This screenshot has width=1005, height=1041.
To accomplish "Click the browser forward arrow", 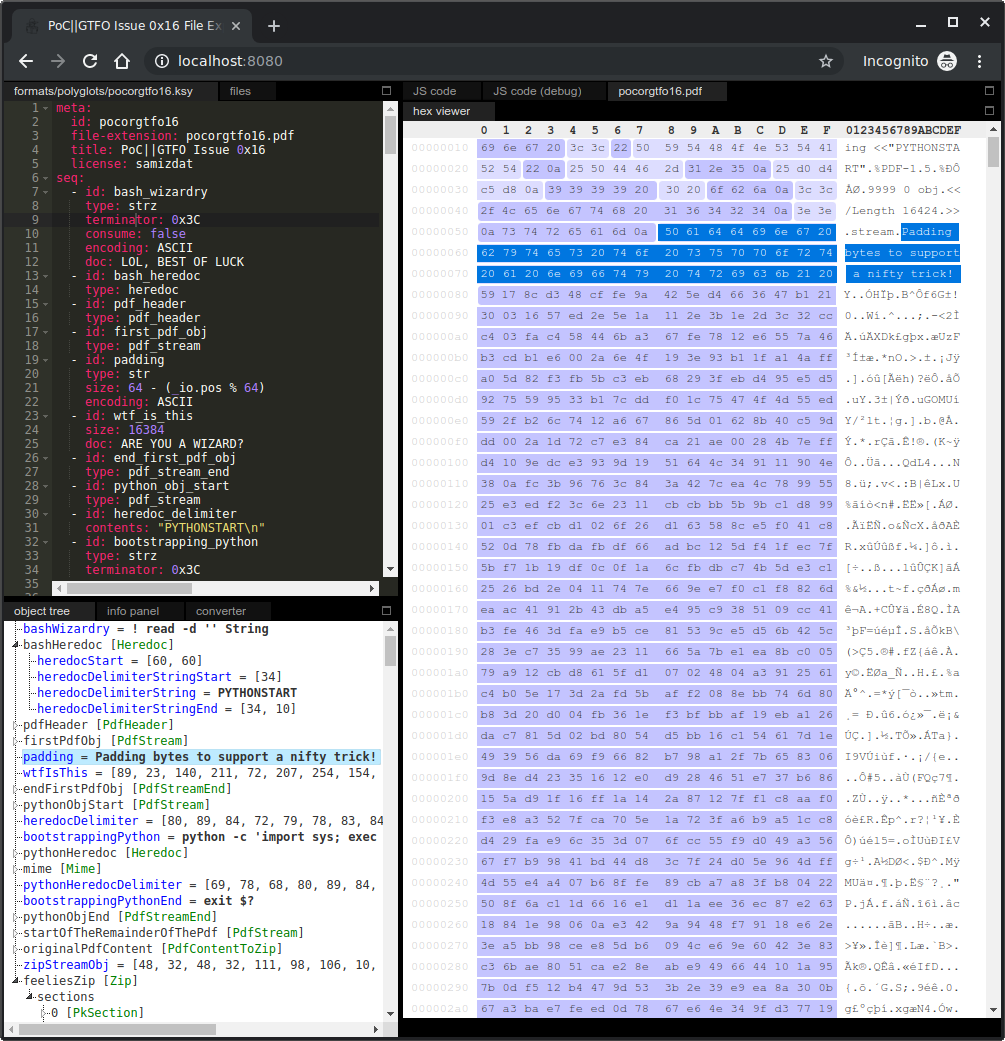I will (58, 61).
